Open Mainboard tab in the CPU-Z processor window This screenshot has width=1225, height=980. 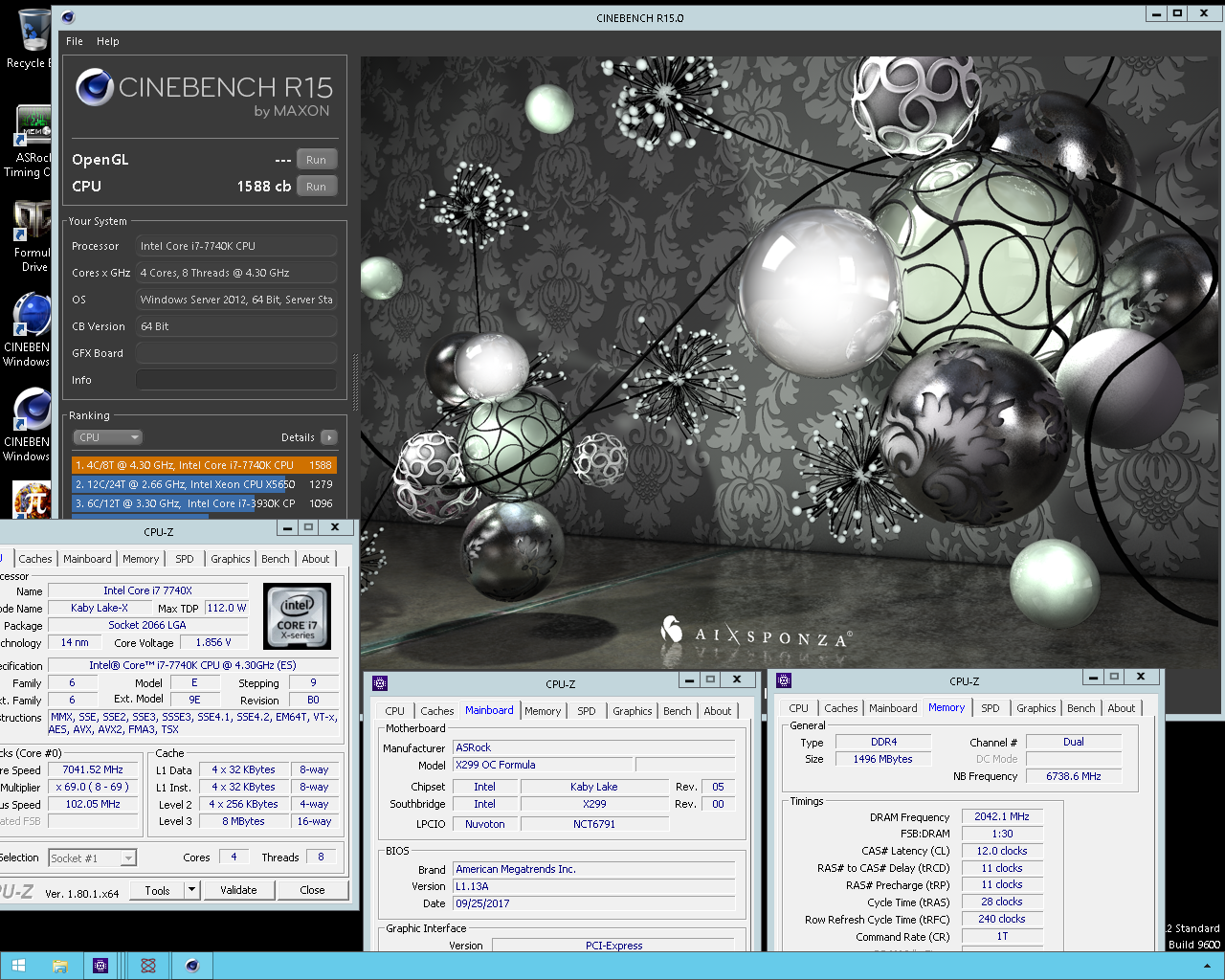[x=87, y=559]
